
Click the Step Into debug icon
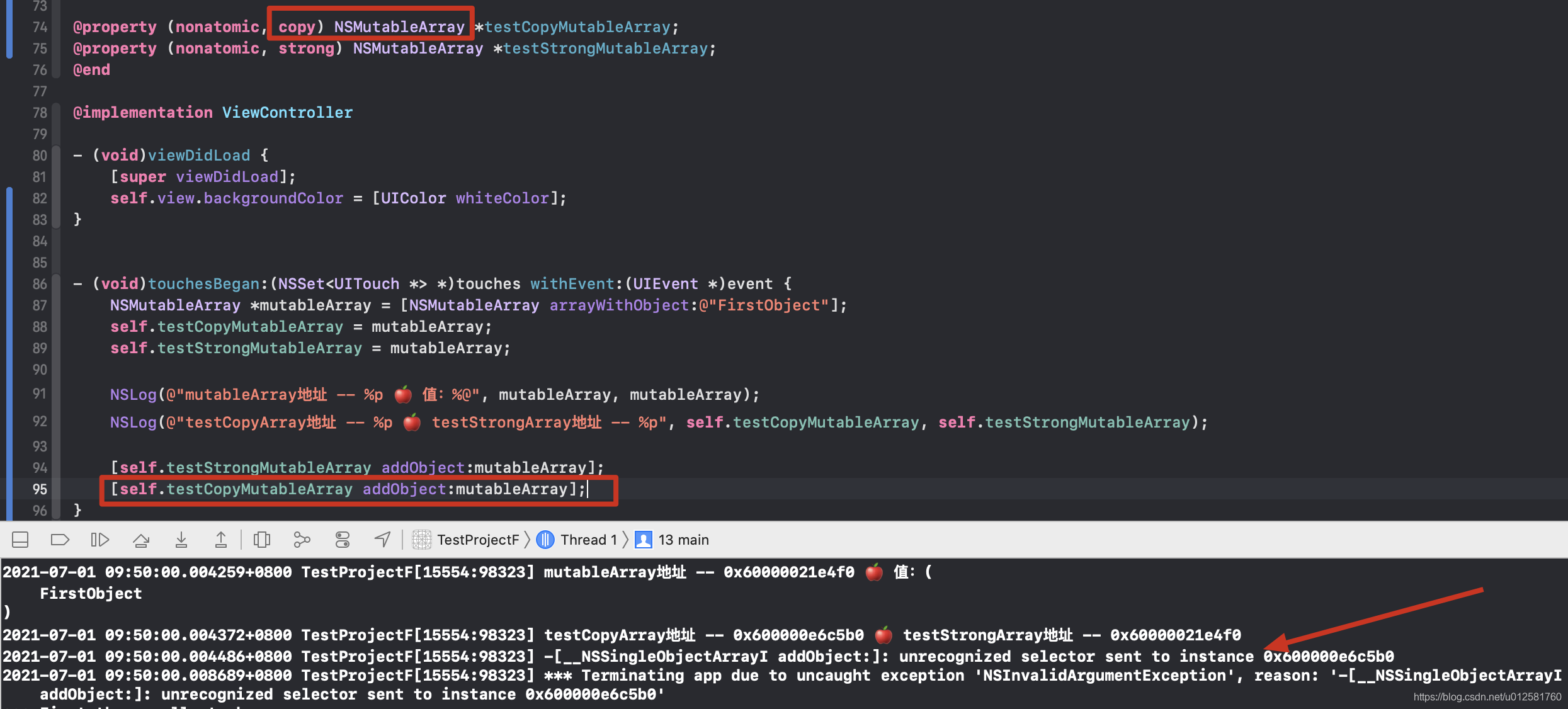click(181, 540)
